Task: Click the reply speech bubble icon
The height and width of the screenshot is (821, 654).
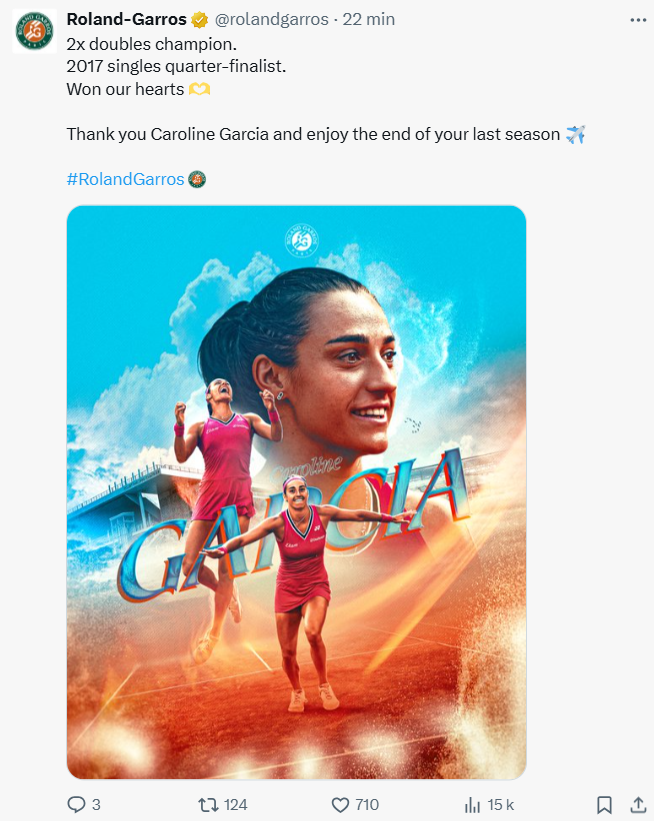Action: (76, 804)
